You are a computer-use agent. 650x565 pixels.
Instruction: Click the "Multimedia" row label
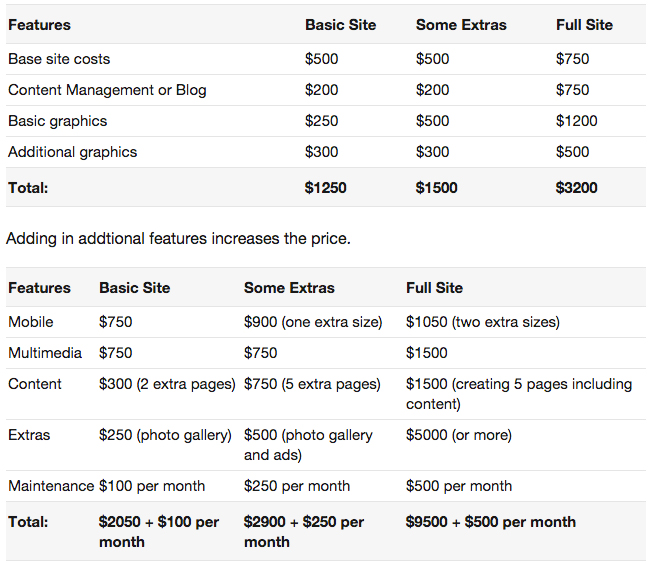[x=44, y=353]
